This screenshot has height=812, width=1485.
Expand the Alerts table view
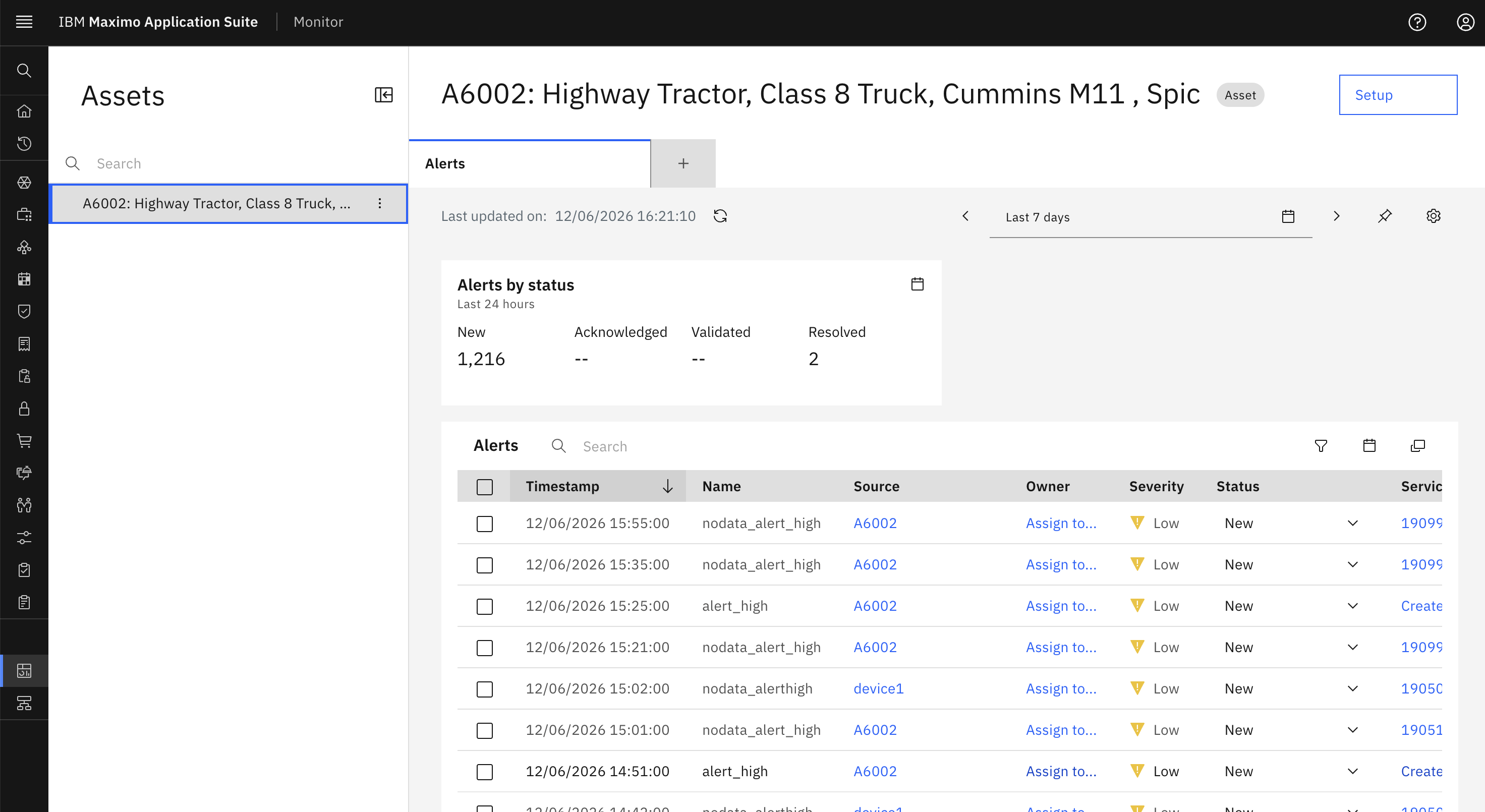coord(1417,445)
